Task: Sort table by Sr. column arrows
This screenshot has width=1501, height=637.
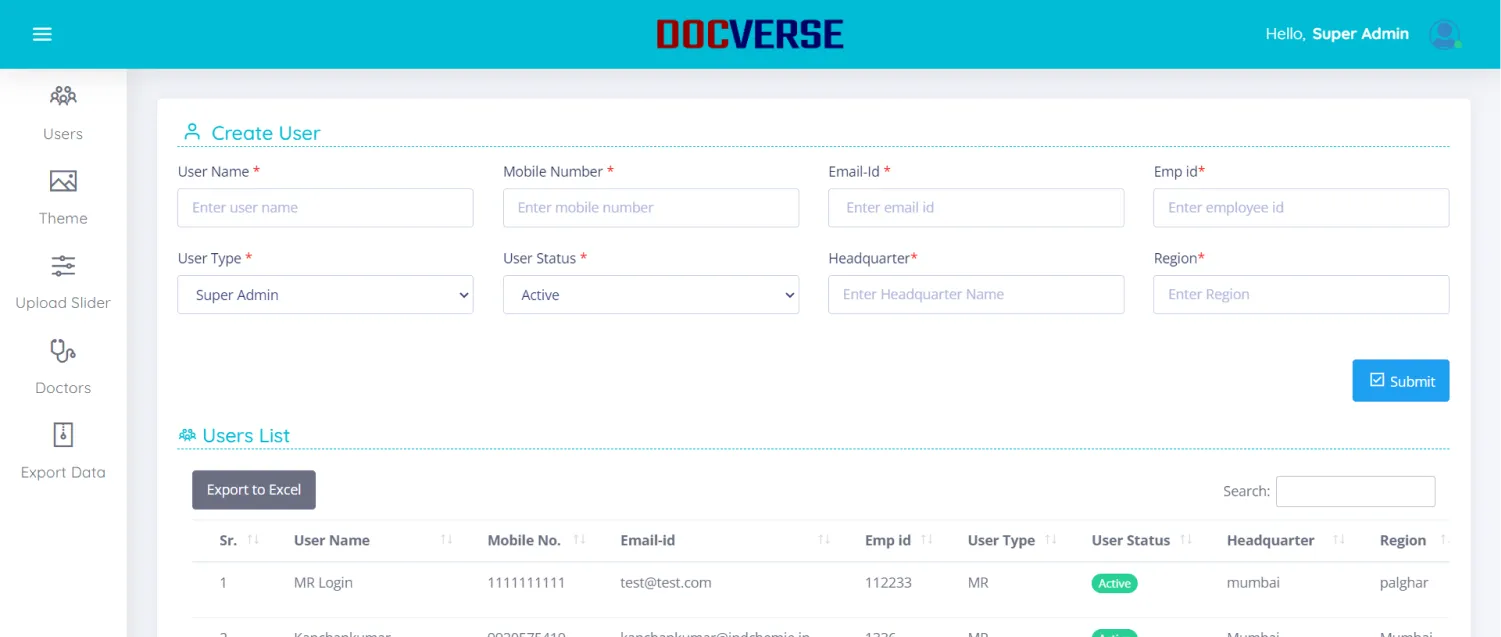Action: tap(253, 540)
